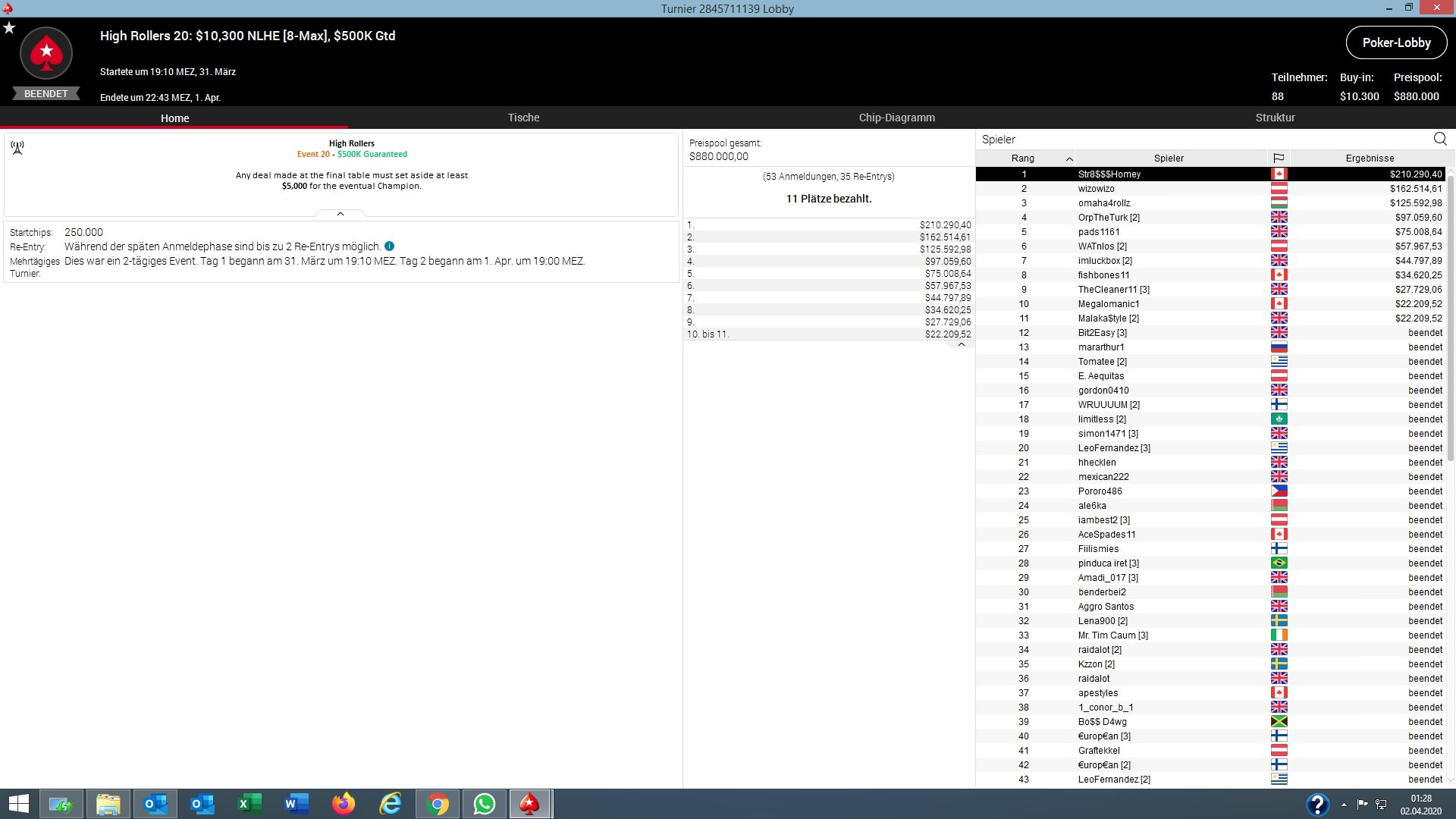The height and width of the screenshot is (819, 1456).
Task: Open Excel from the taskbar
Action: (249, 804)
